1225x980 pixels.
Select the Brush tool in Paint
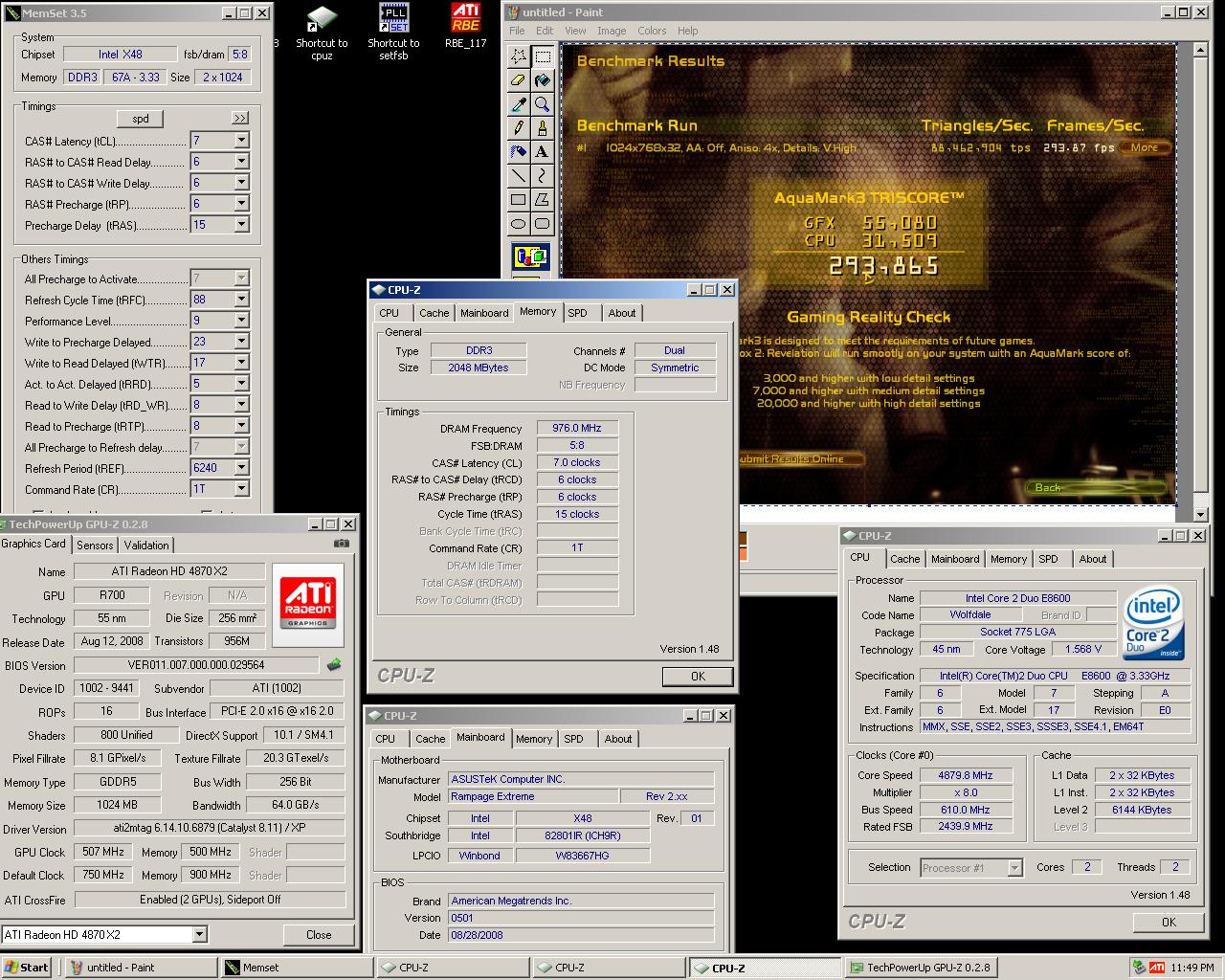click(x=542, y=127)
